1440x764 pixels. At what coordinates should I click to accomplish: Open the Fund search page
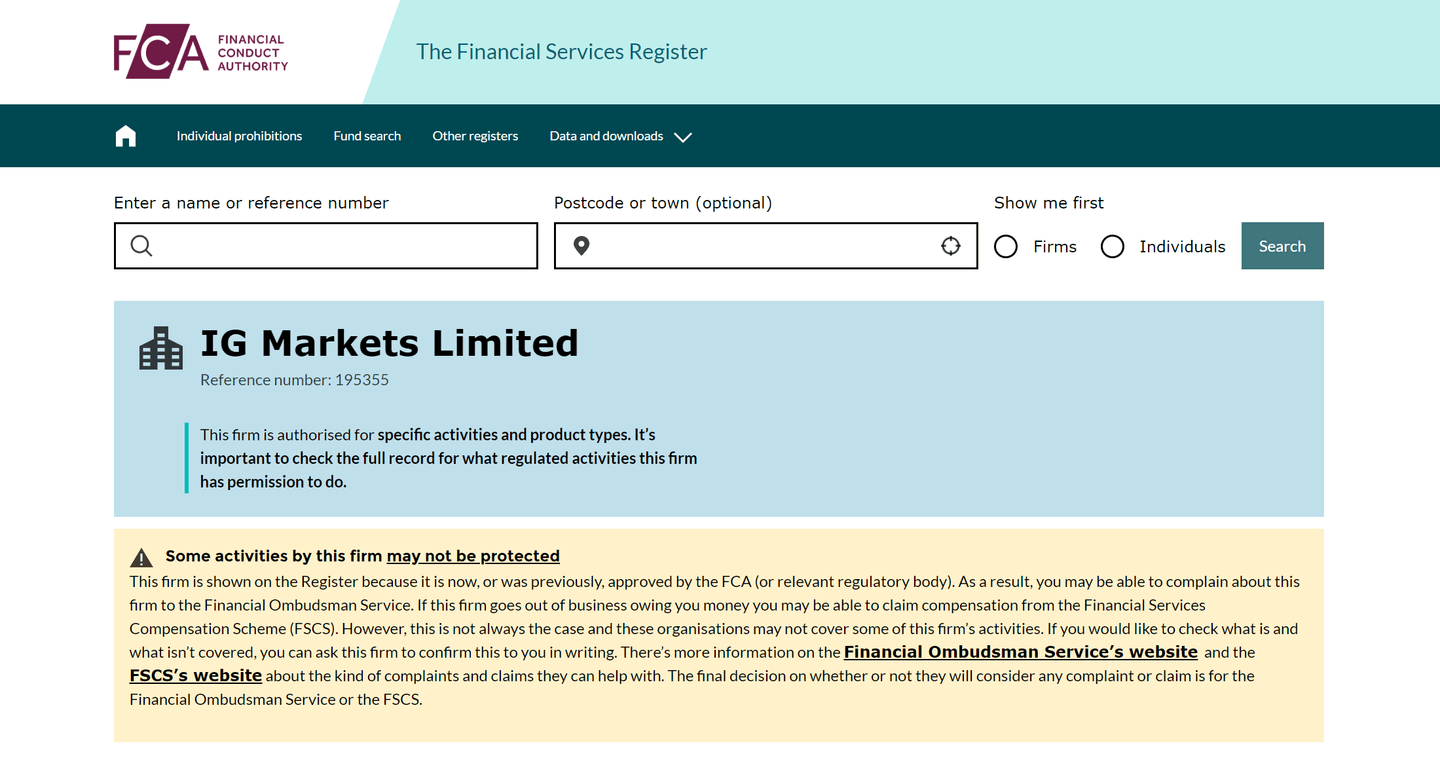click(x=367, y=135)
